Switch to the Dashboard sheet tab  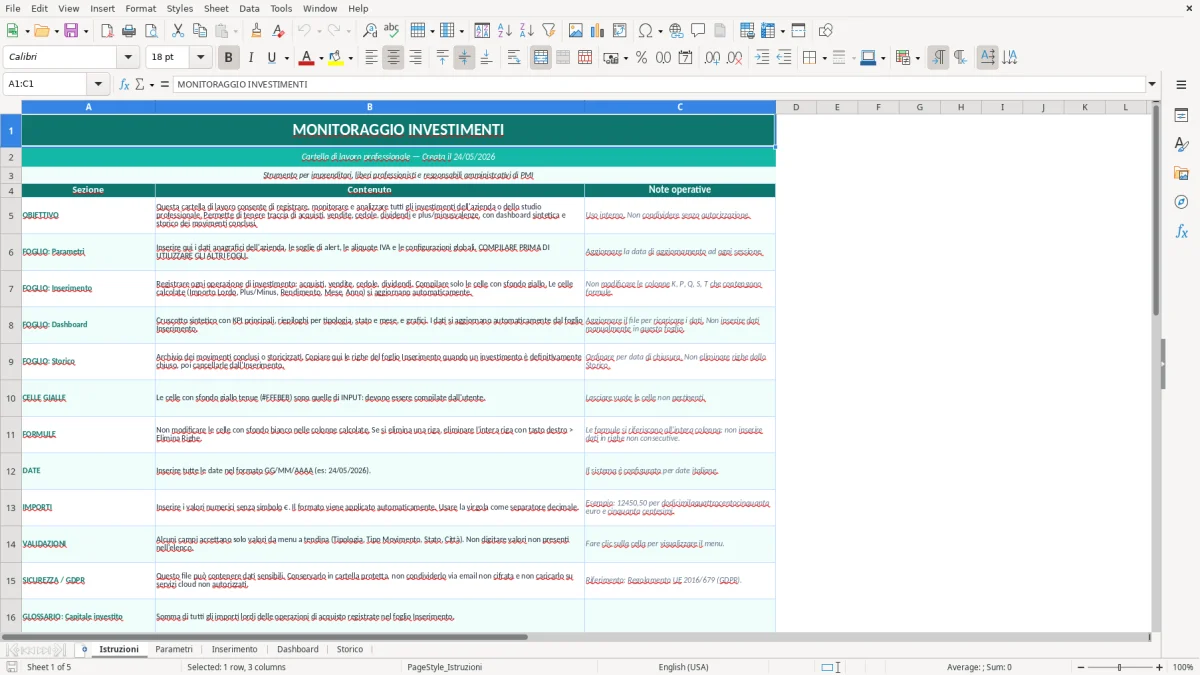tap(298, 649)
